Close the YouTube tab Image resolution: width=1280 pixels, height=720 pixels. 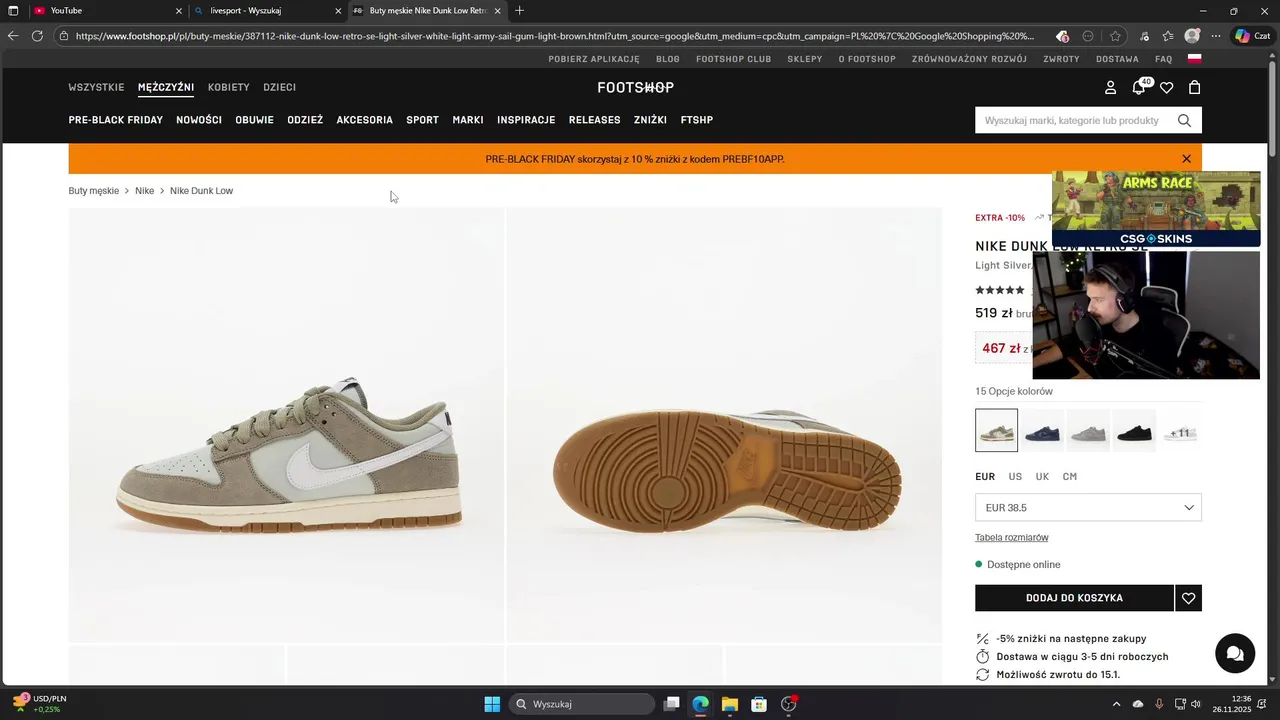click(179, 11)
